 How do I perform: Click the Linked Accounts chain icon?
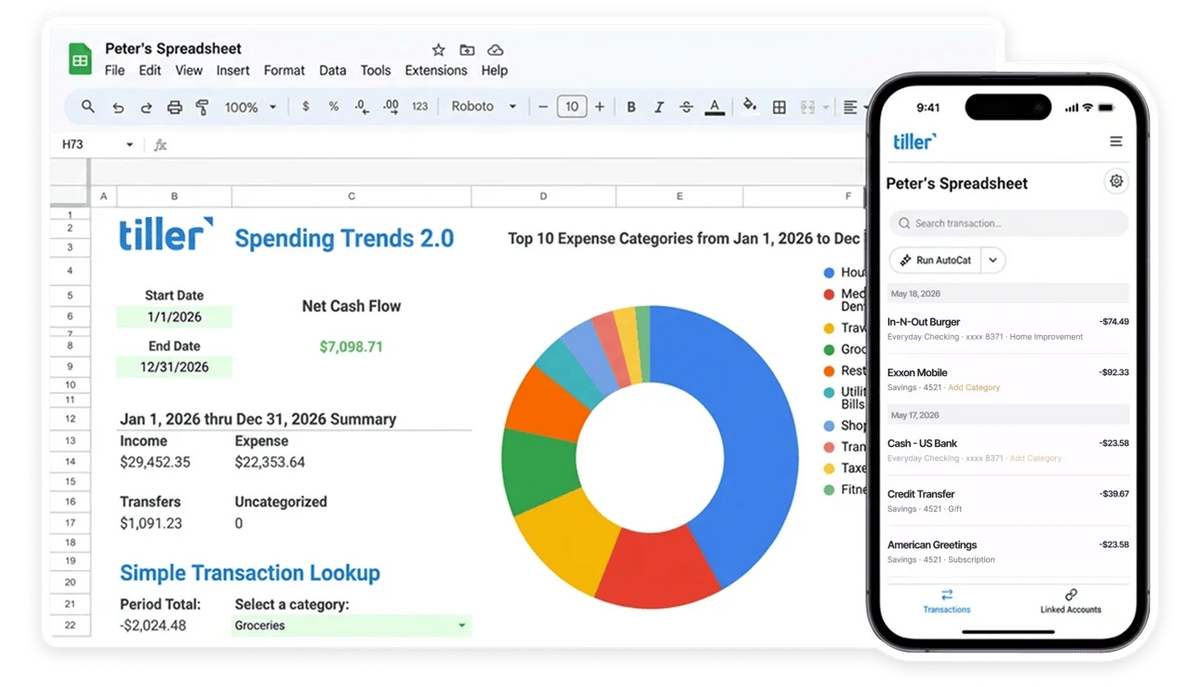pos(1071,594)
